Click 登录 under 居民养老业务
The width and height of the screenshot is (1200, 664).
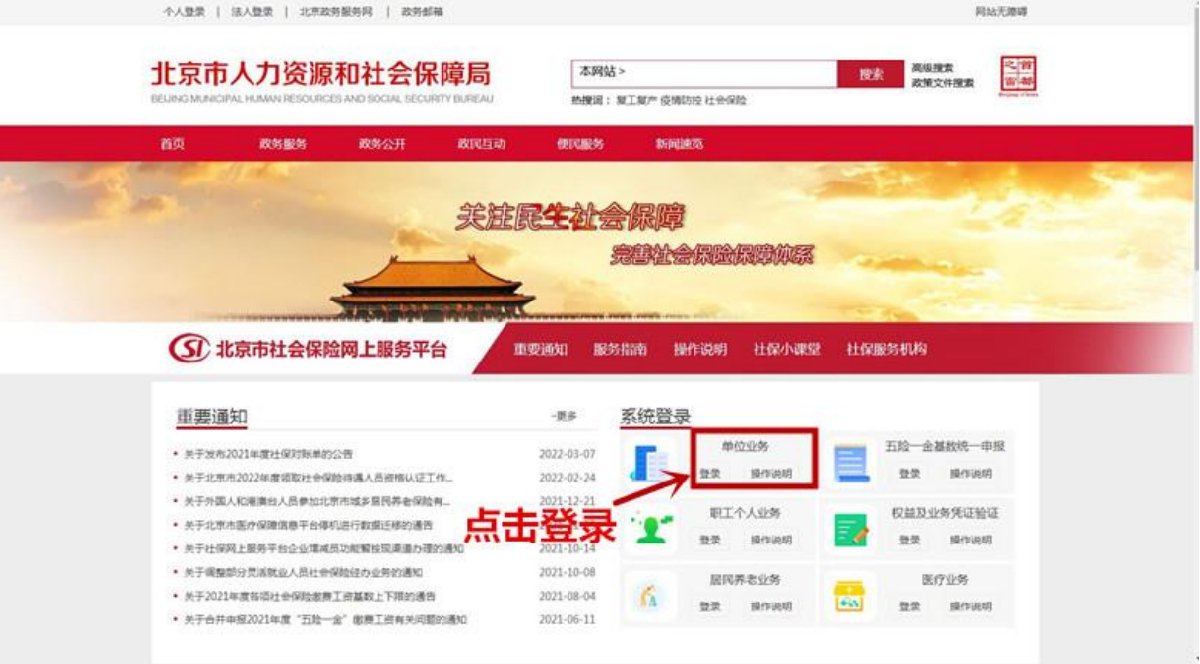pos(709,607)
